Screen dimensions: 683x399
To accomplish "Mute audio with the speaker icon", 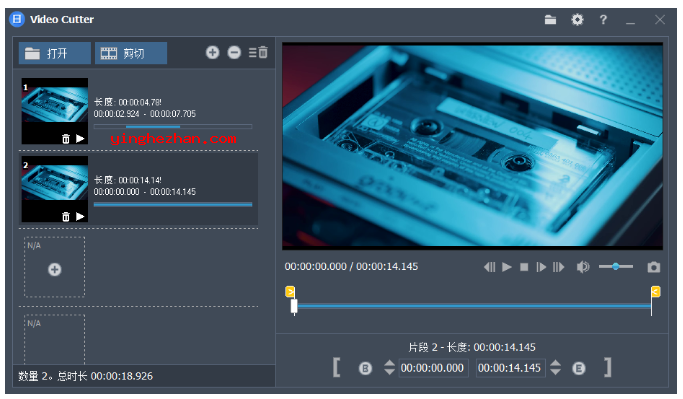I will (583, 267).
